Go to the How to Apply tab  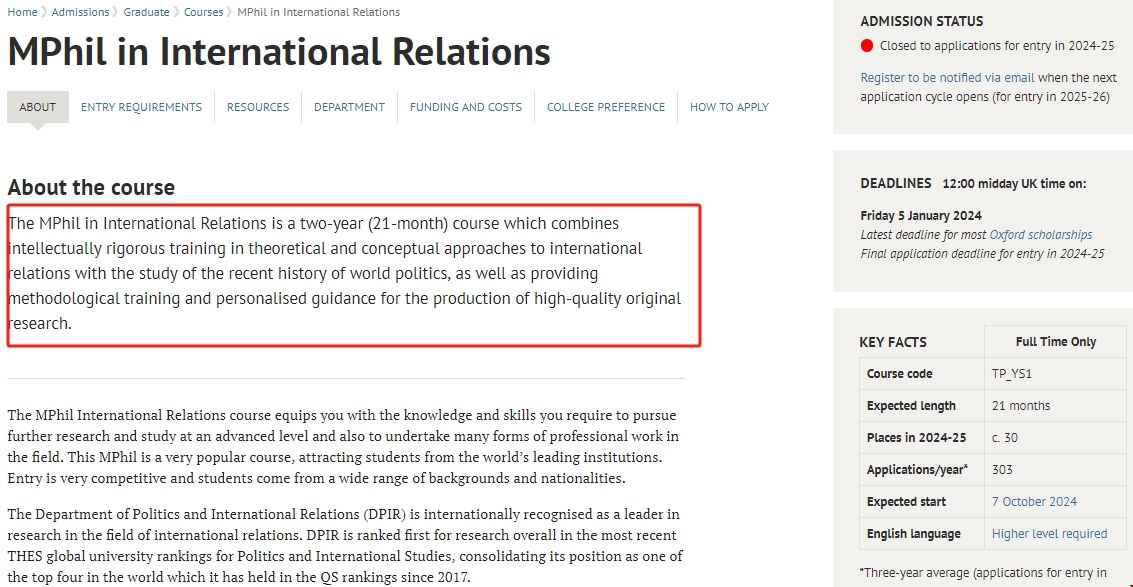point(729,107)
